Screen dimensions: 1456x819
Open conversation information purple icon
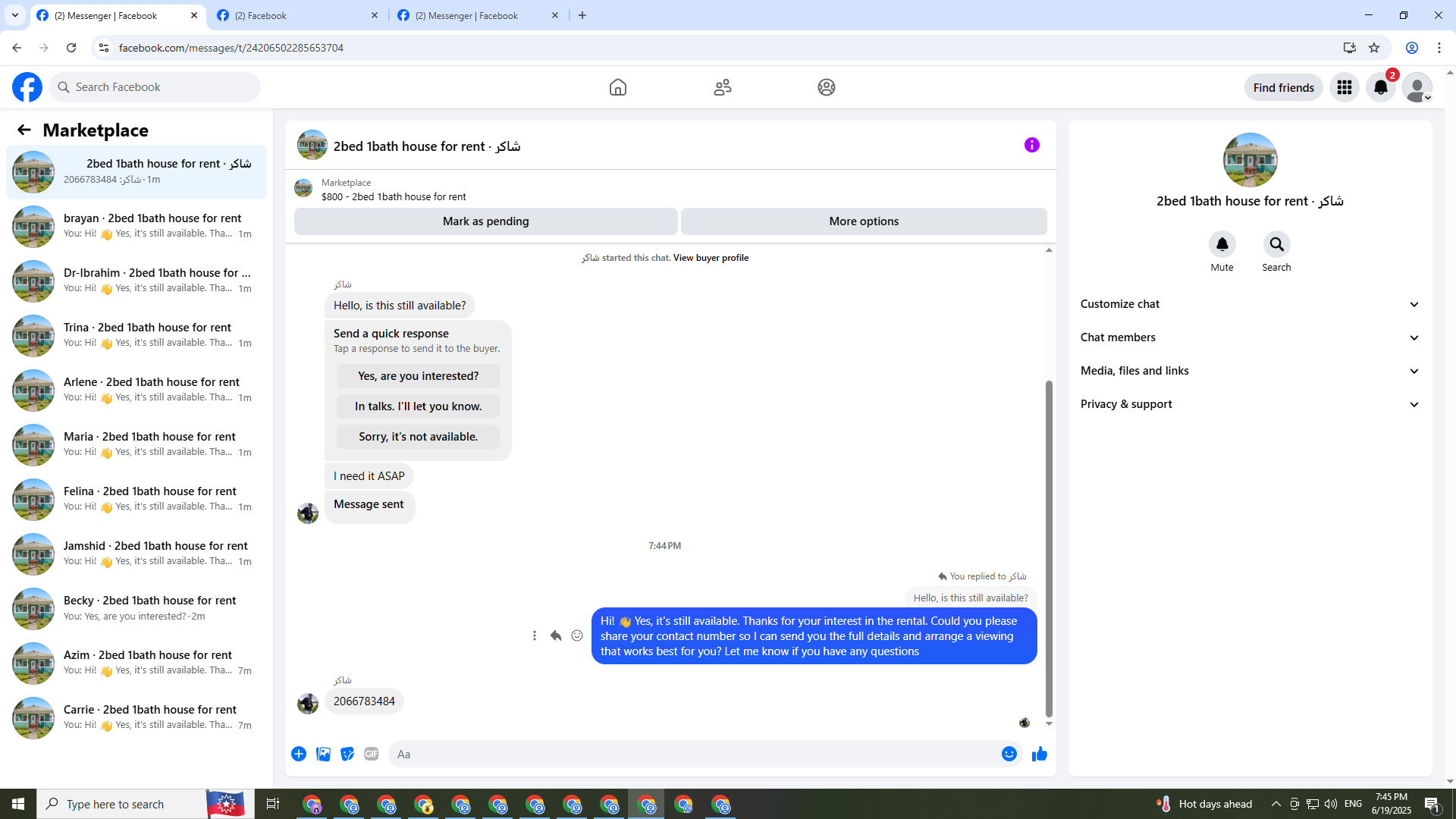pos(1032,145)
